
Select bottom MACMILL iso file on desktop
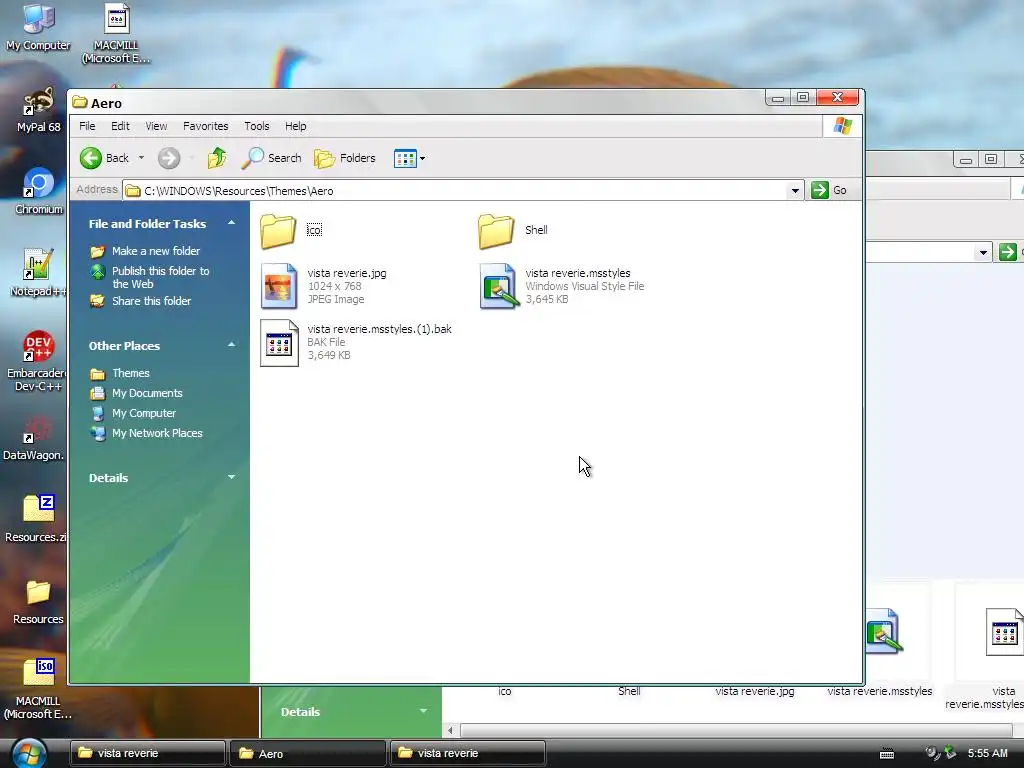38,688
